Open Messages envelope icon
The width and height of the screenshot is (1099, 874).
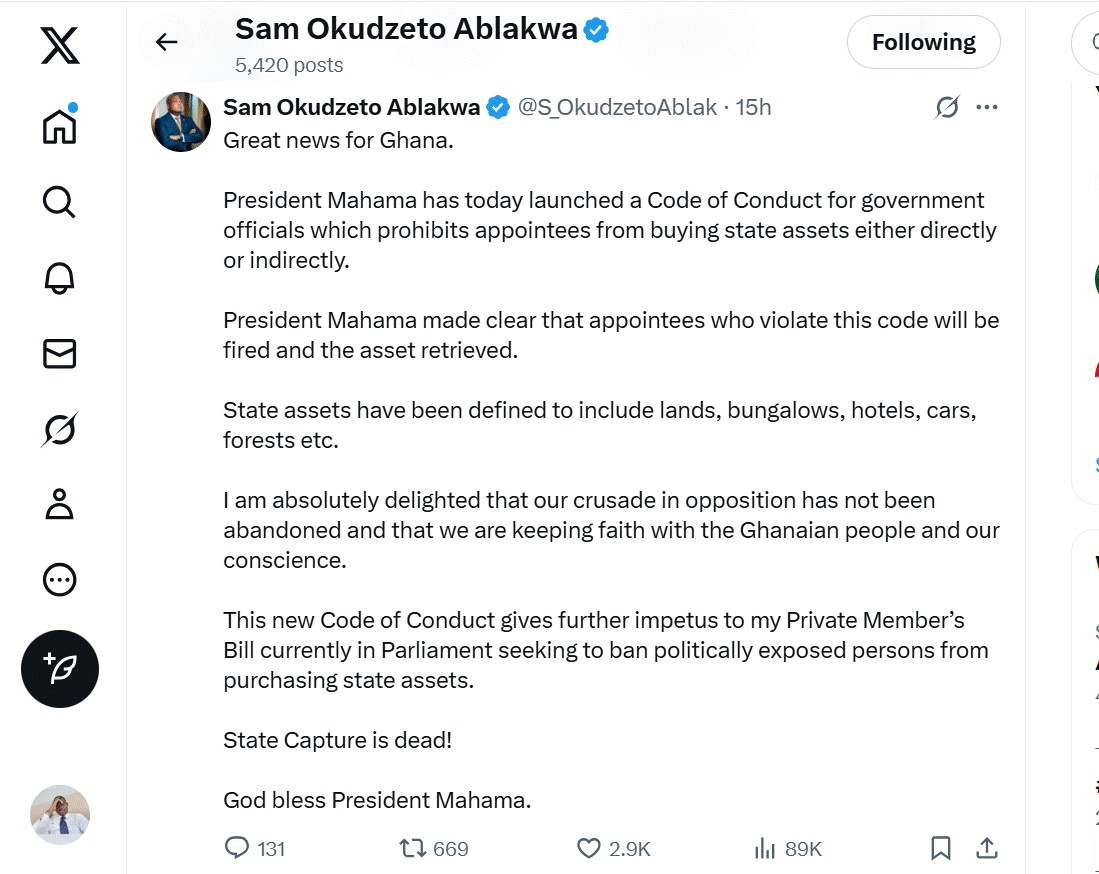[x=60, y=353]
